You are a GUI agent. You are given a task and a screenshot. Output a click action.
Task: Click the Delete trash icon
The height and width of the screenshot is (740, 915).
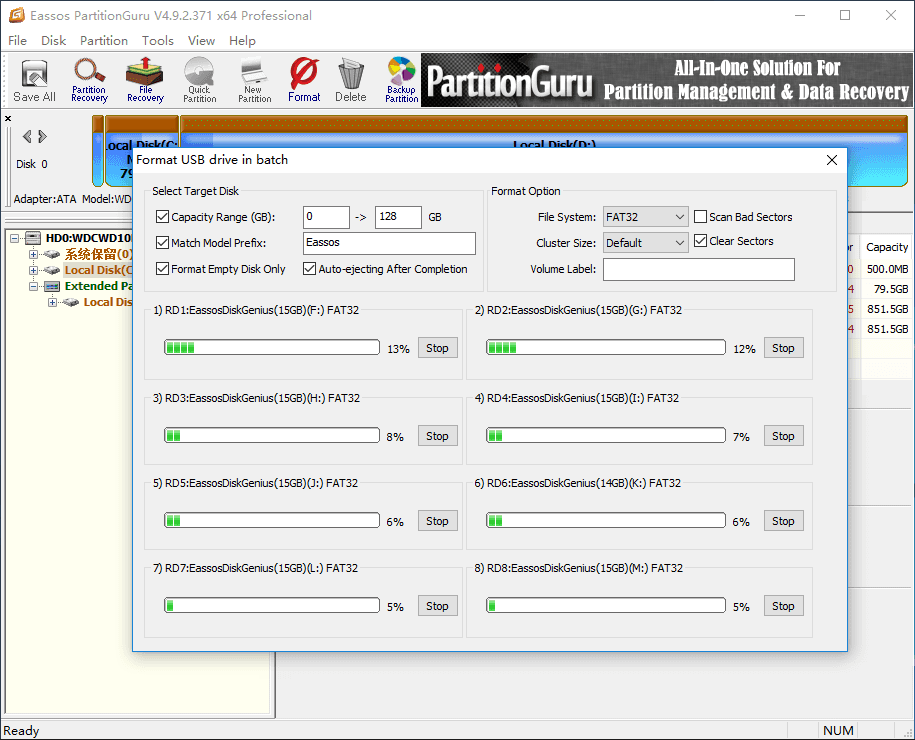point(351,81)
